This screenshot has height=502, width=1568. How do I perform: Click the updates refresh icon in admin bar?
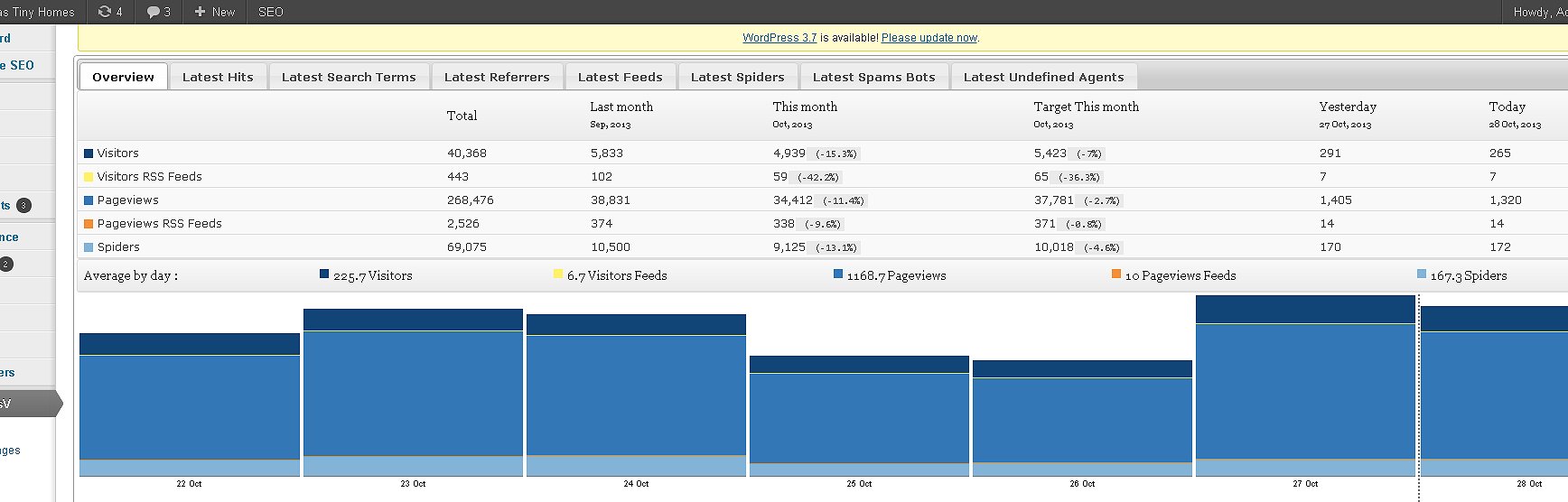[x=105, y=12]
